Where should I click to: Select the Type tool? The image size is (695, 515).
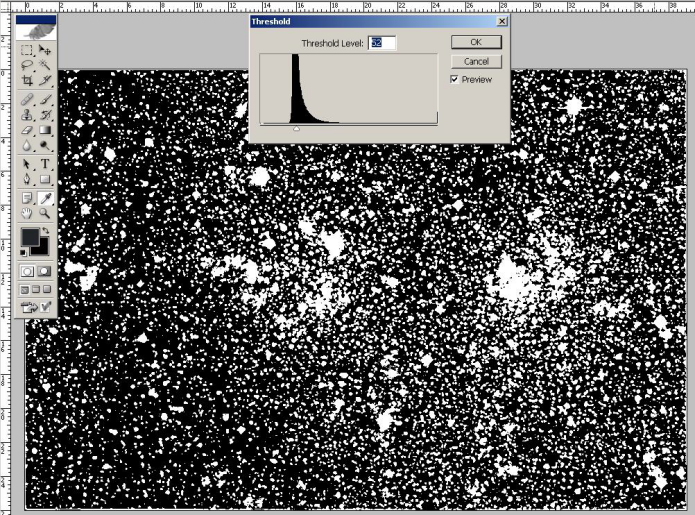pyautogui.click(x=44, y=164)
